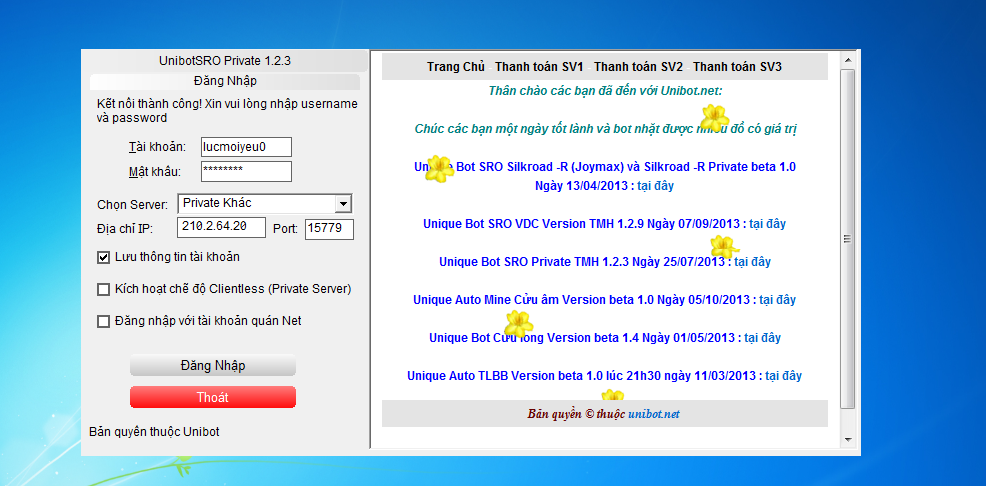Click the web panel scrollbar down arrow
The height and width of the screenshot is (486, 986).
[x=848, y=439]
